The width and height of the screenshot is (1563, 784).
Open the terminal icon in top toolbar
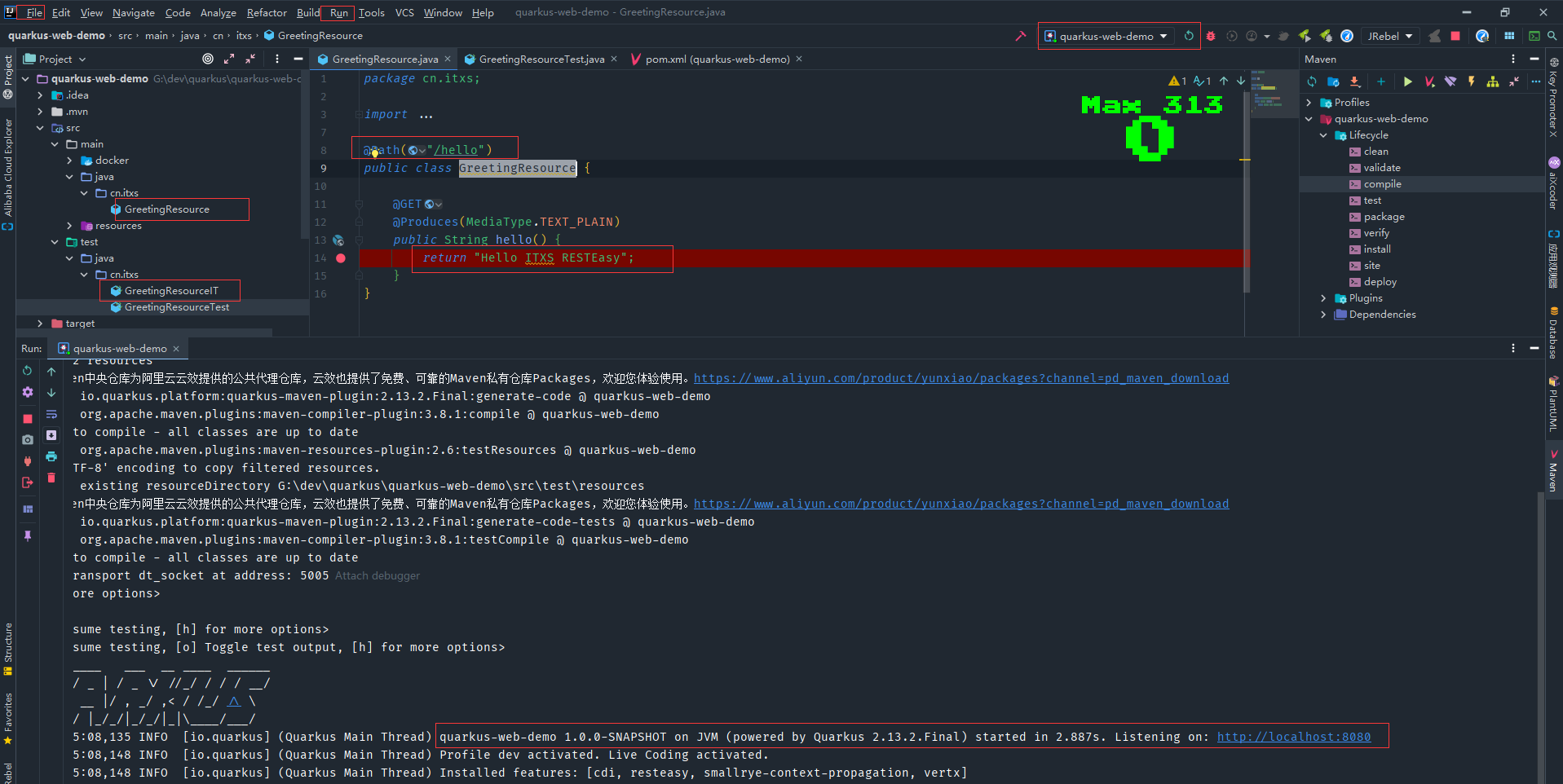click(x=1534, y=36)
